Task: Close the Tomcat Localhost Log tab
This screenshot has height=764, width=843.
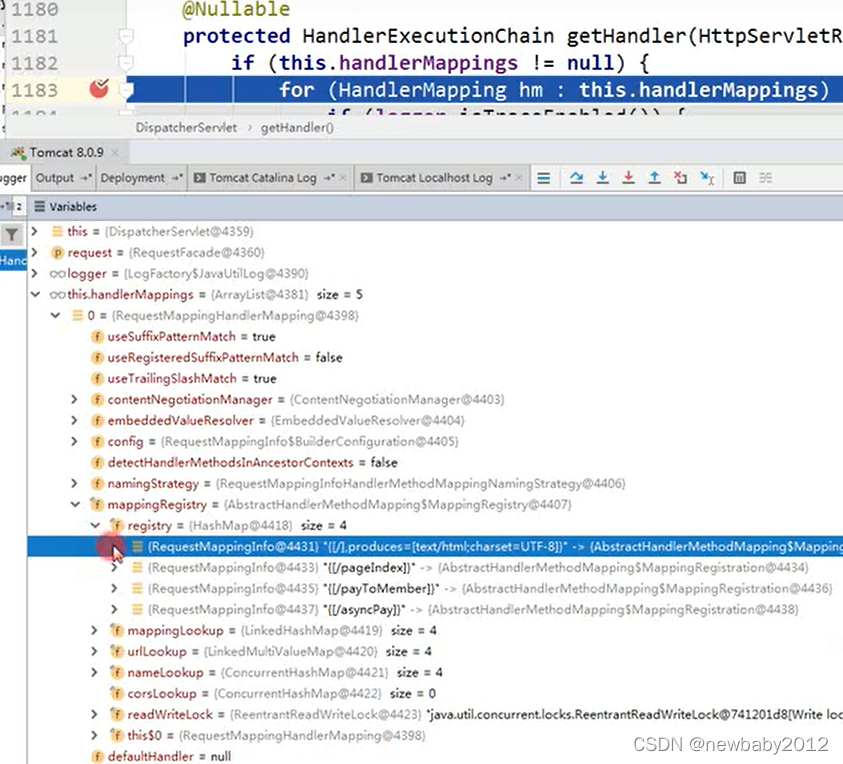Action: (x=518, y=178)
